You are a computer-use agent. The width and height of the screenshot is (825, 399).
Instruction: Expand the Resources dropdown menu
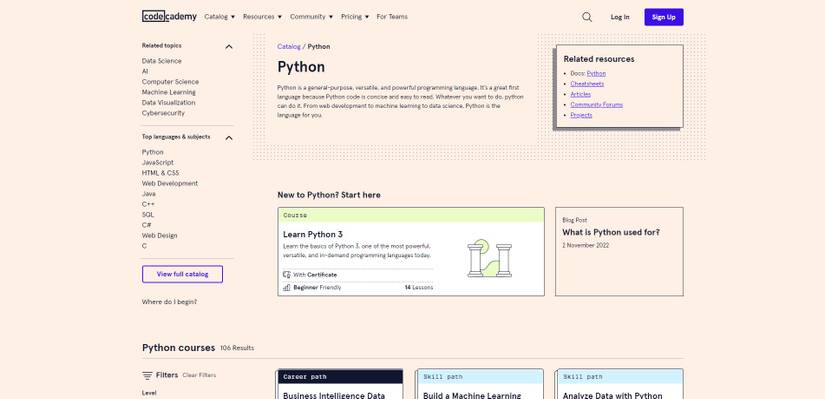(x=262, y=16)
